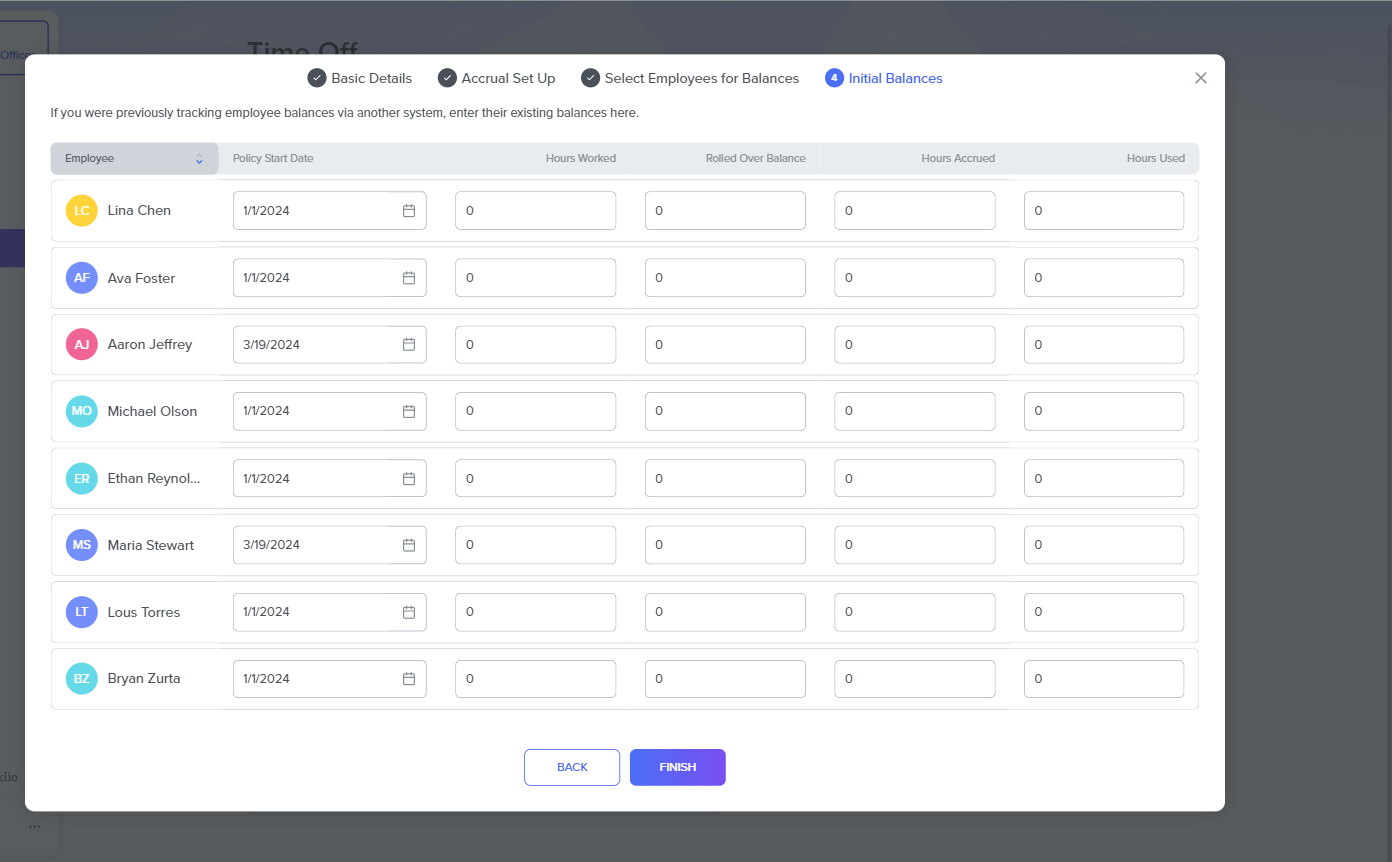
Task: Click calendar icon for Maria Stewart's date
Action: click(408, 545)
